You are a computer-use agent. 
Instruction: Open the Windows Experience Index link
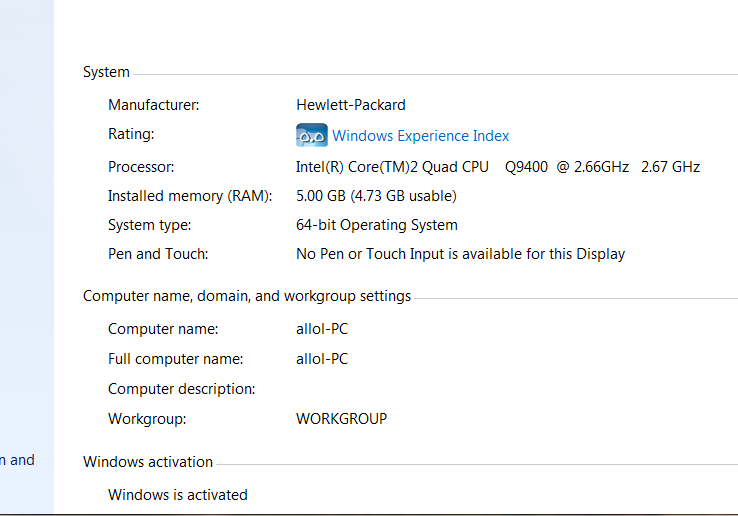[x=420, y=136]
